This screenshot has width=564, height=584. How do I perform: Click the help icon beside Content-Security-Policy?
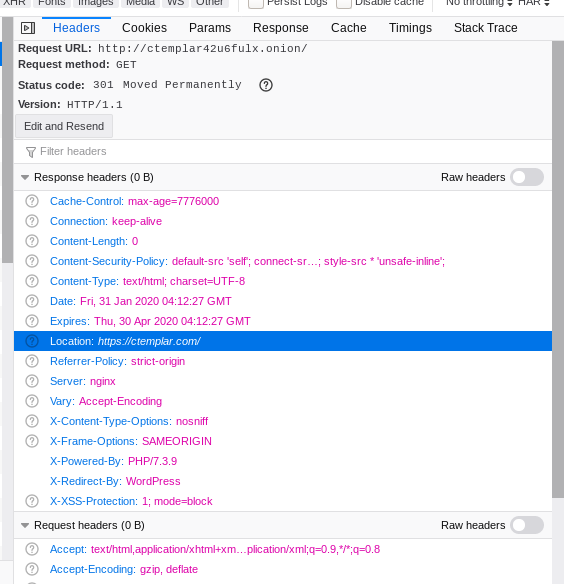coord(32,261)
